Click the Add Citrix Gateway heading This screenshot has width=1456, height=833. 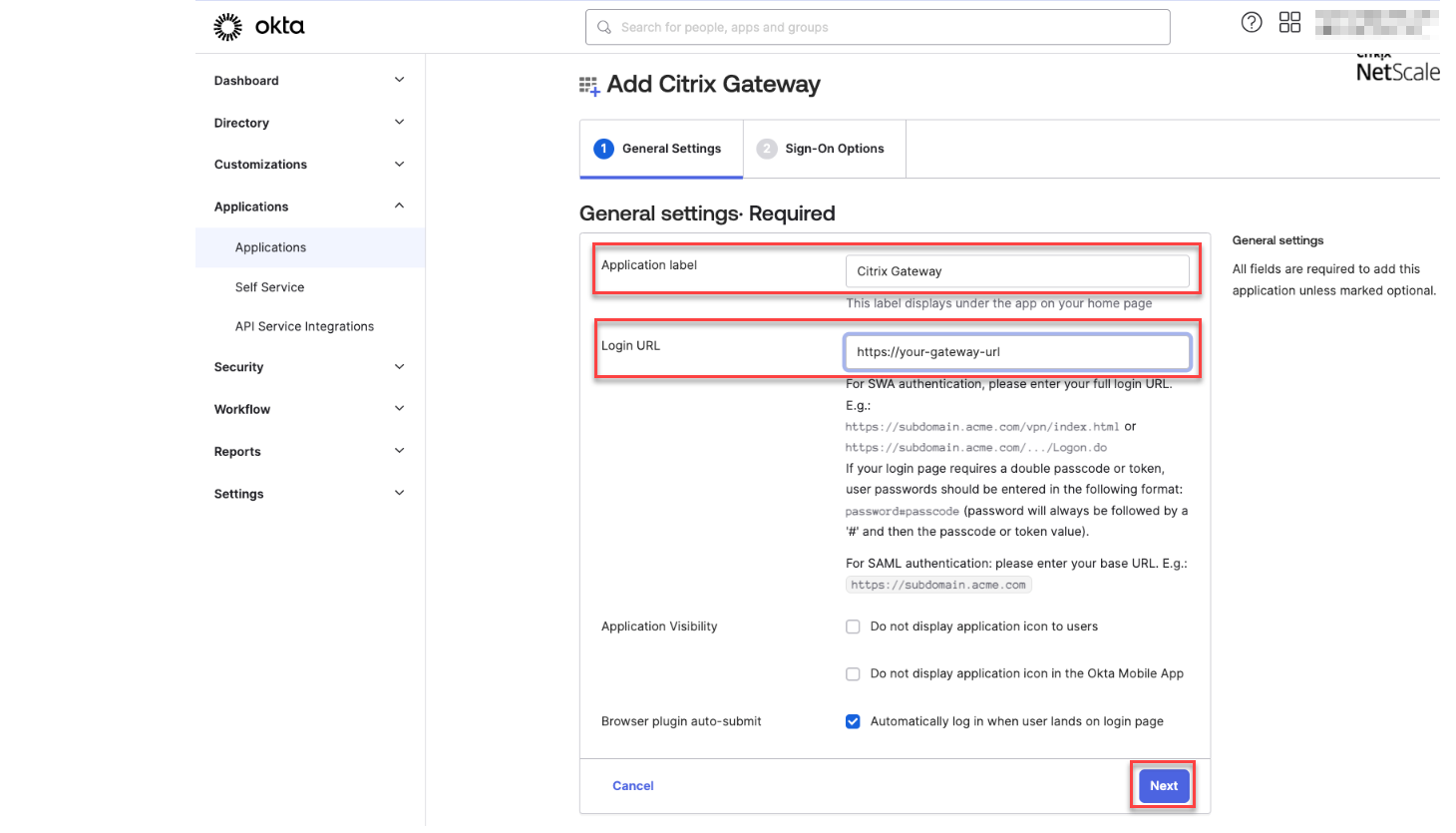click(x=714, y=85)
